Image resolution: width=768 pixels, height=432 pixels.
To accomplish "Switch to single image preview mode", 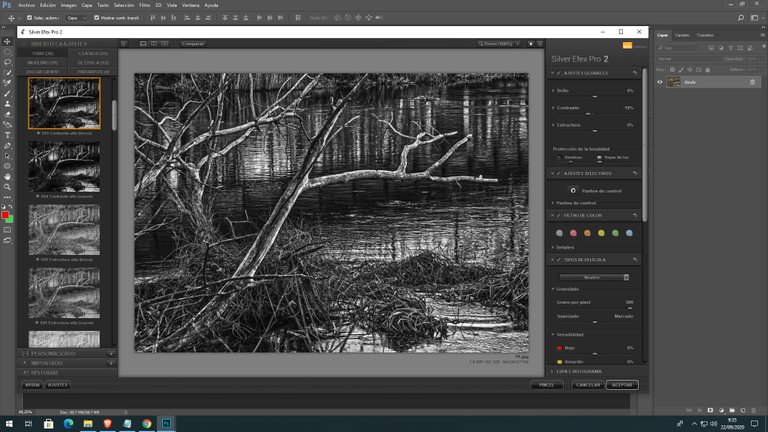I will point(143,44).
